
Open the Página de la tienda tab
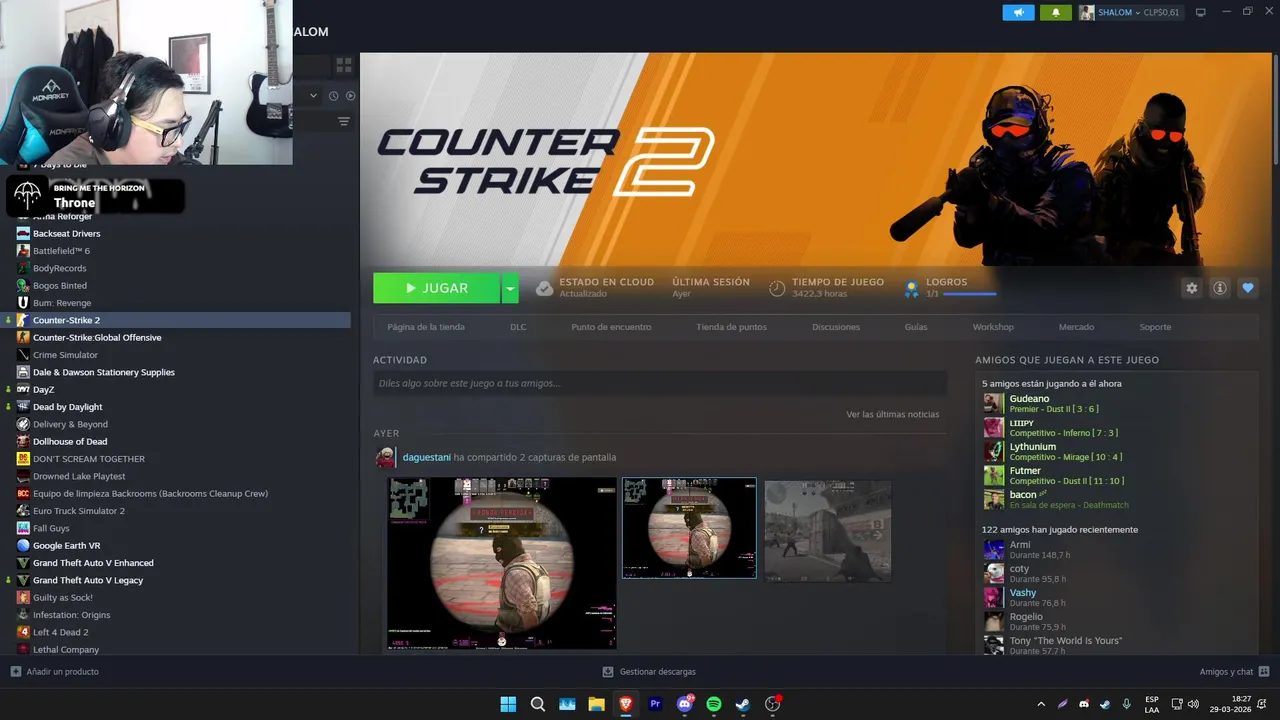point(426,327)
